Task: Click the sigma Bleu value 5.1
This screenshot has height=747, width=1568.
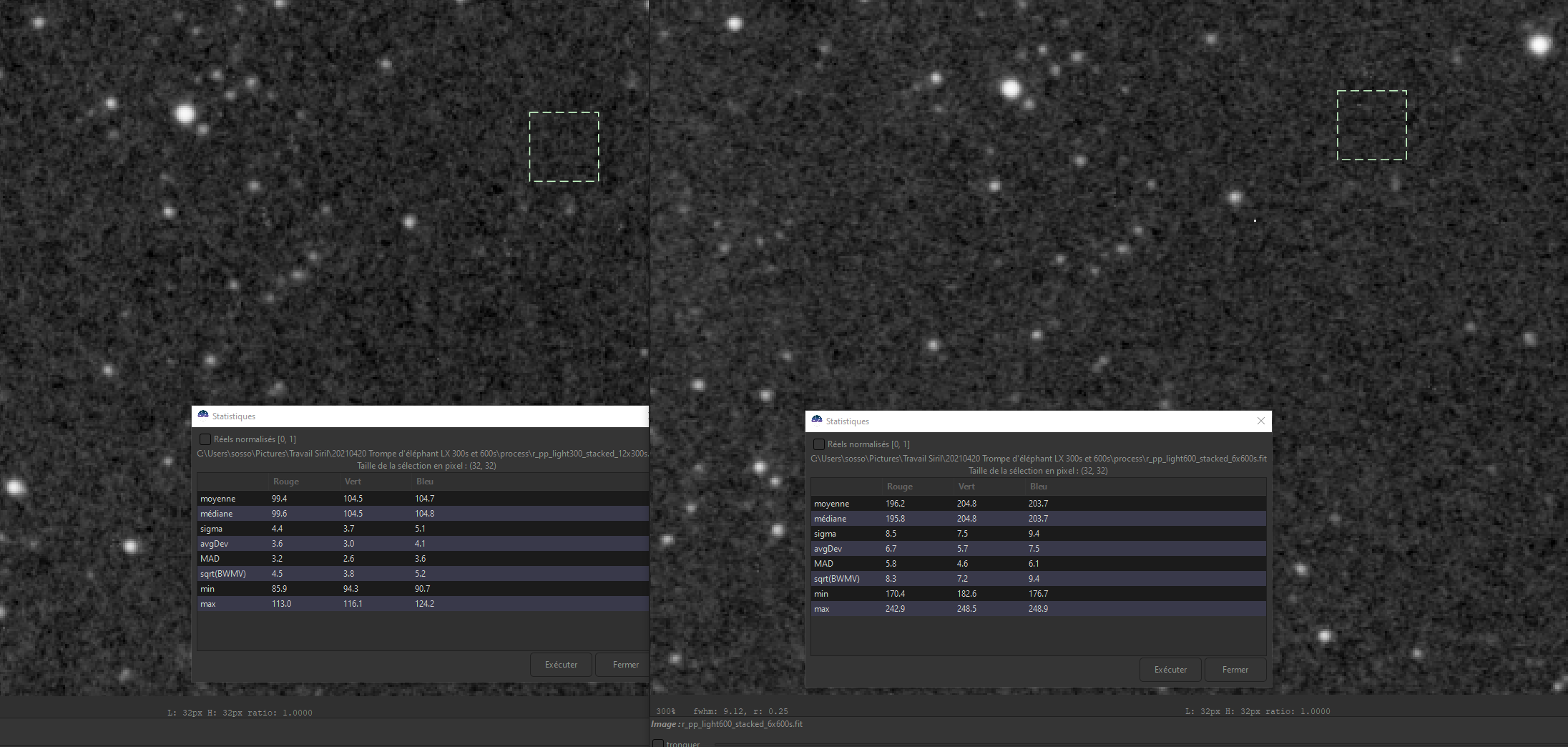Action: coord(420,529)
